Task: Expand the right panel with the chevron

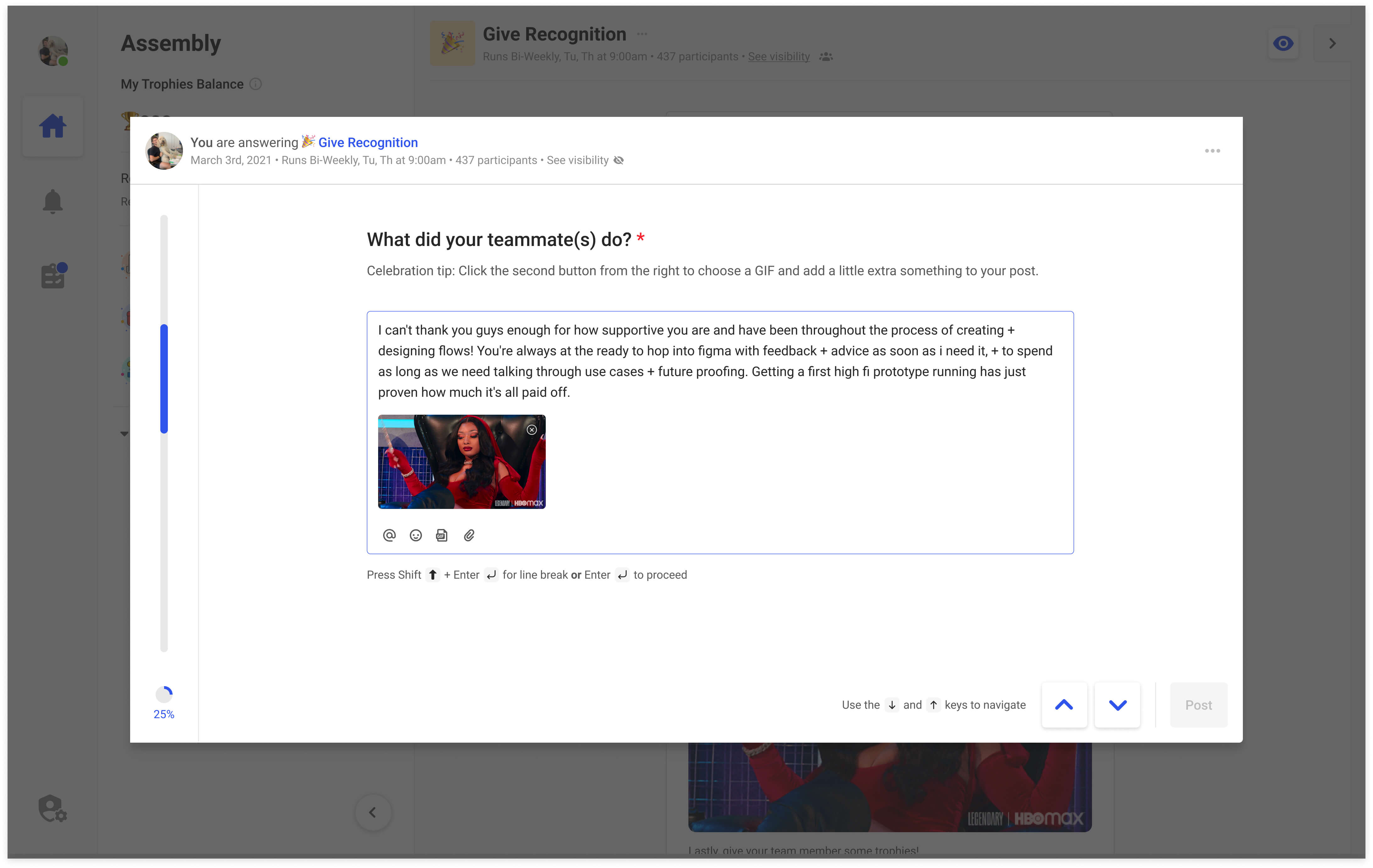Action: [1332, 43]
